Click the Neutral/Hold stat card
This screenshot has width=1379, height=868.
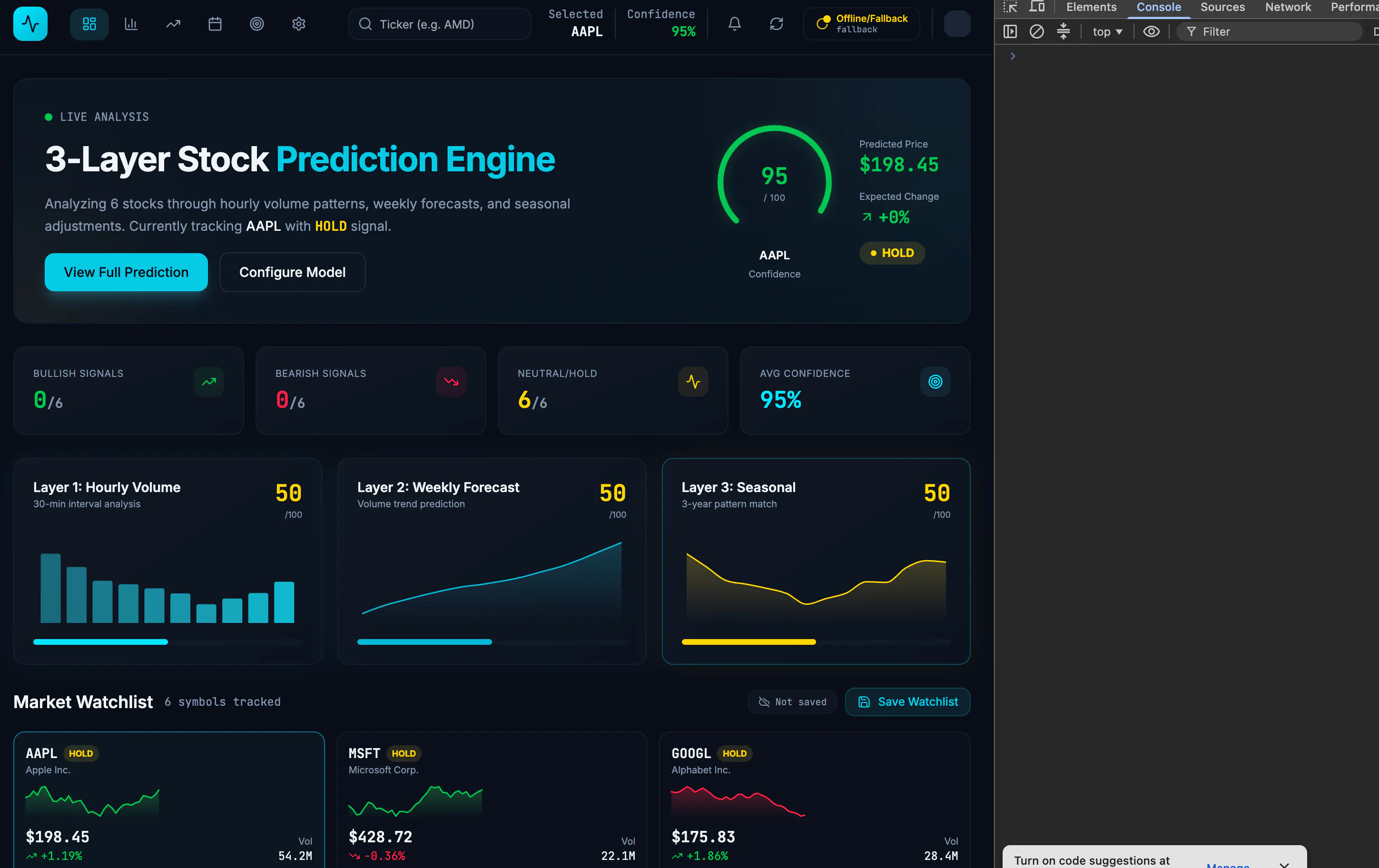[613, 391]
